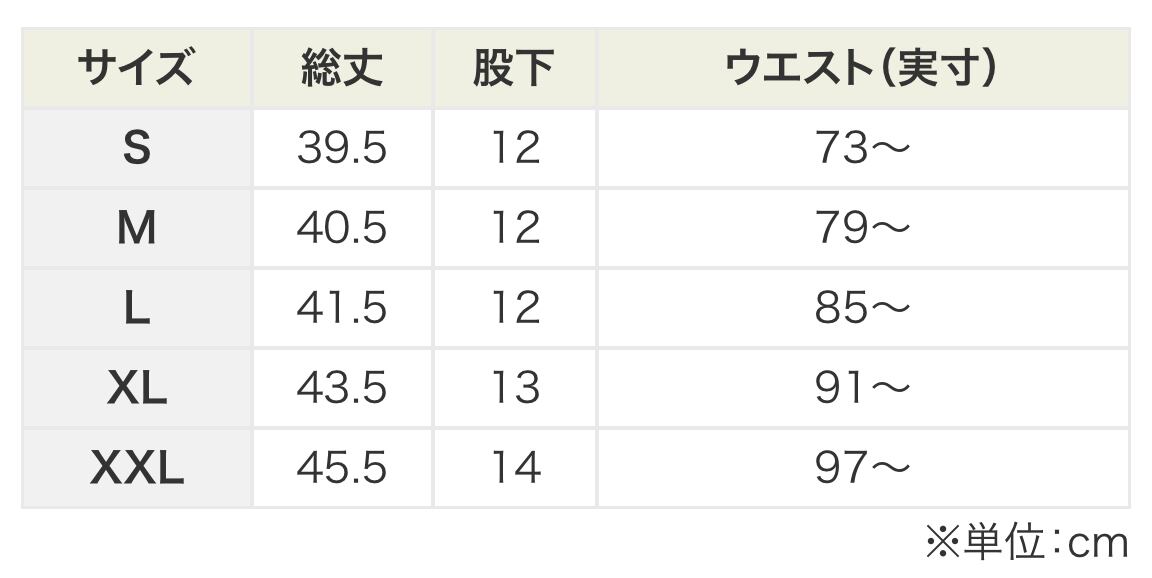Image resolution: width=1152 pixels, height=578 pixels.
Task: Click the サイズ column header
Action: click(136, 69)
